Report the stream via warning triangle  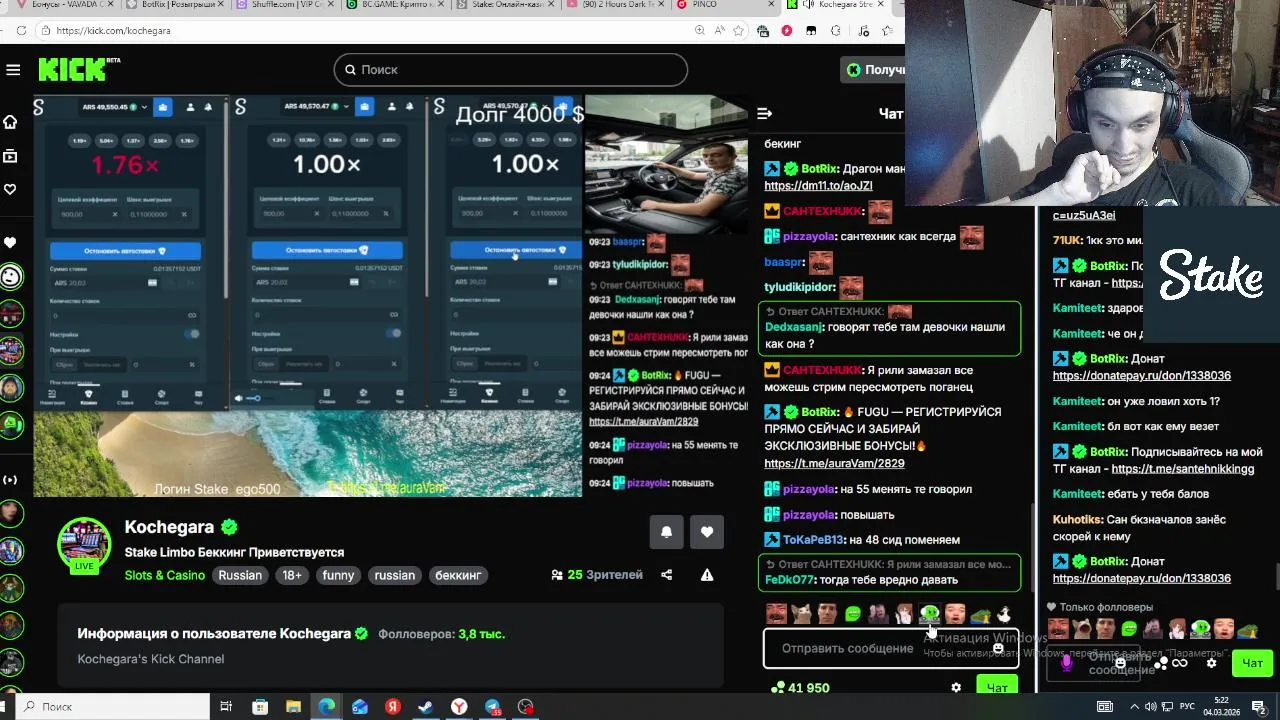pyautogui.click(x=707, y=575)
